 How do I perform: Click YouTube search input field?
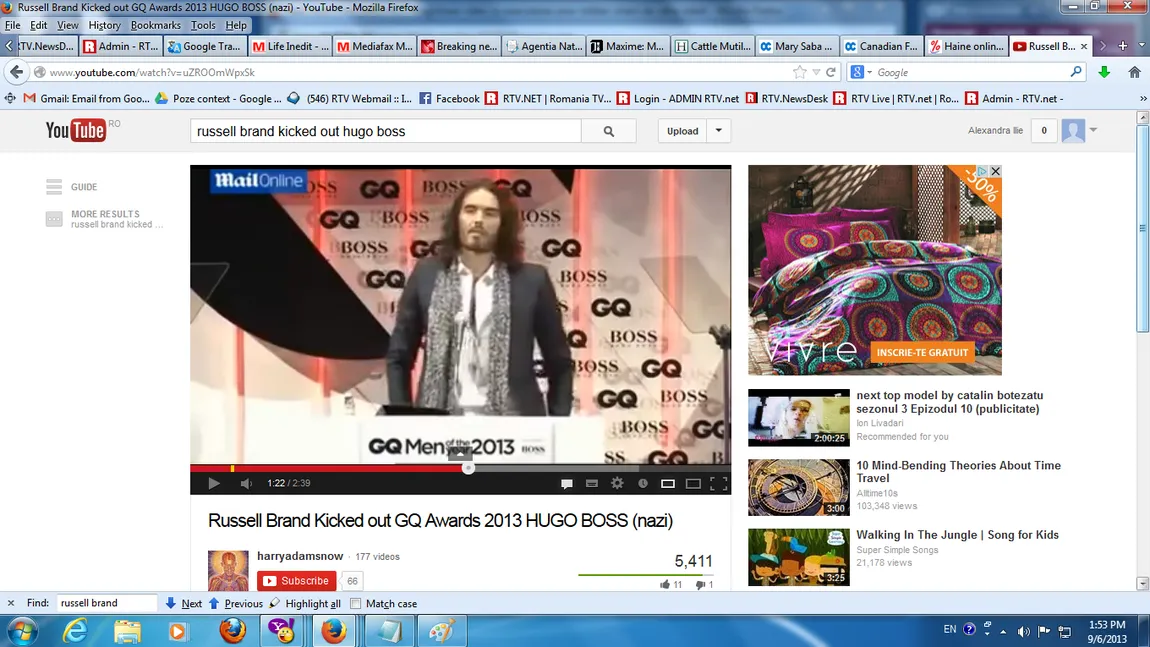point(386,131)
